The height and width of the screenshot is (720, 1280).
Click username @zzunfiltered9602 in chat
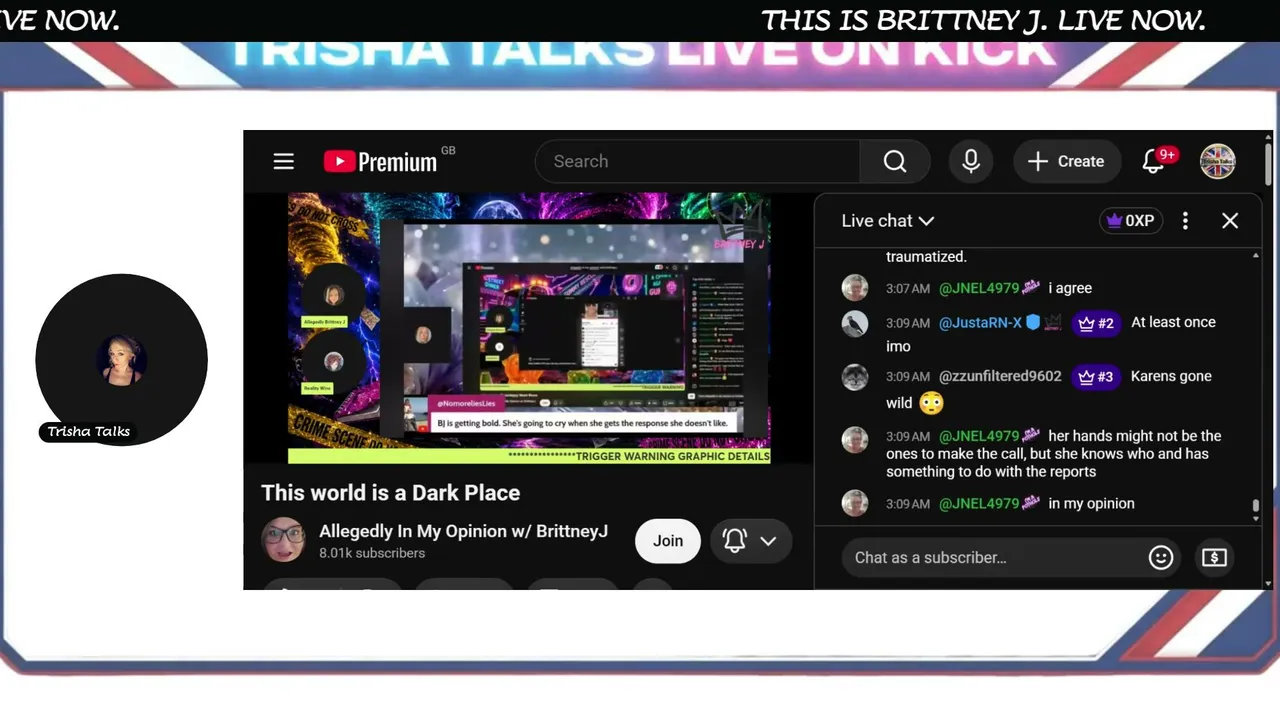pyautogui.click(x=1000, y=377)
